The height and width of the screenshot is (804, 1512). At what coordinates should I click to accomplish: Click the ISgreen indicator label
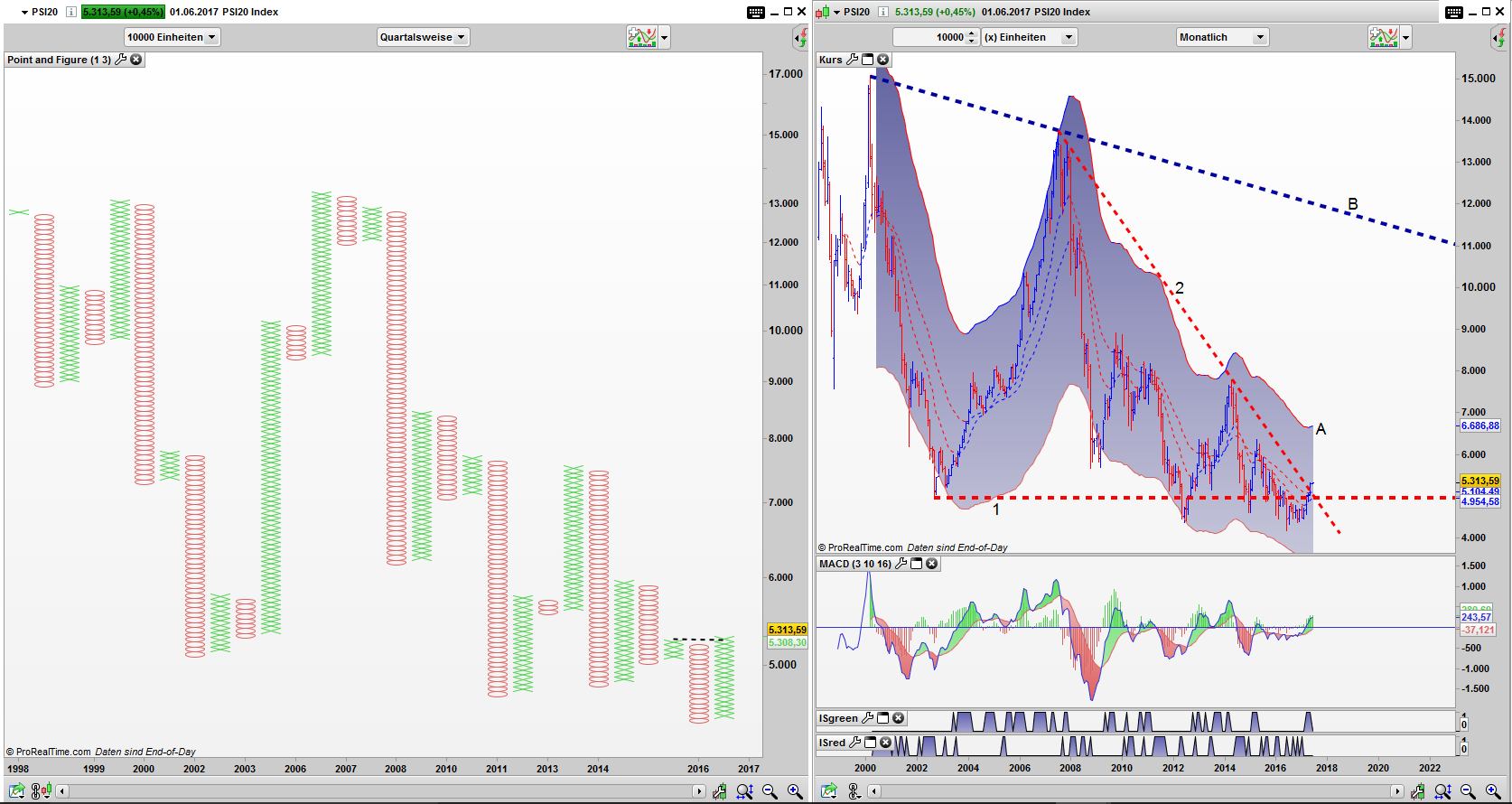point(838,718)
